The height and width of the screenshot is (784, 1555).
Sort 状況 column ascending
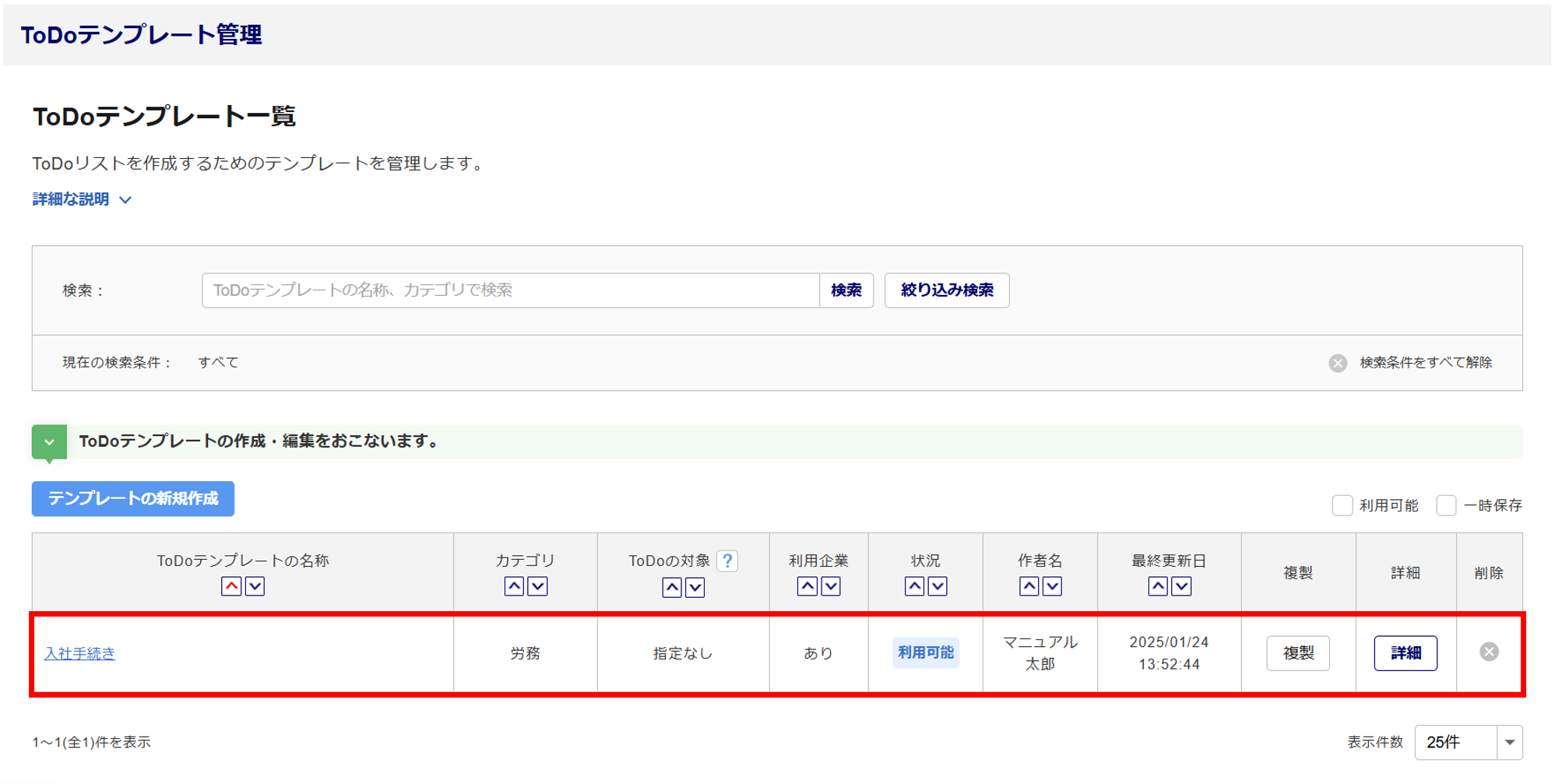pyautogui.click(x=915, y=586)
